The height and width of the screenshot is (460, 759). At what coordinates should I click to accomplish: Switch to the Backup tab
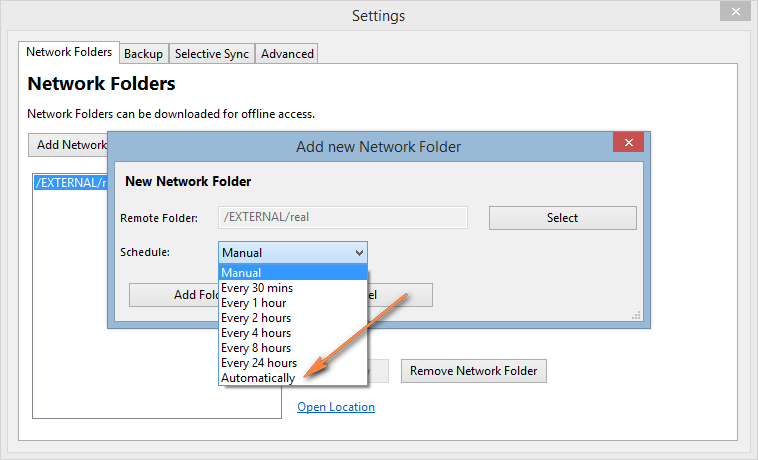point(143,53)
